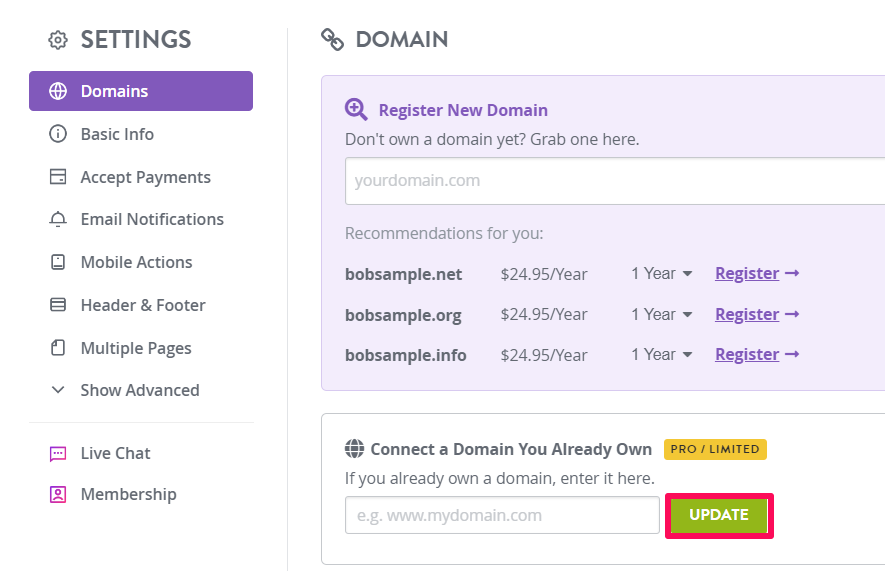This screenshot has height=571, width=885.
Task: Click the bobsample.org domain name
Action: [x=403, y=315]
